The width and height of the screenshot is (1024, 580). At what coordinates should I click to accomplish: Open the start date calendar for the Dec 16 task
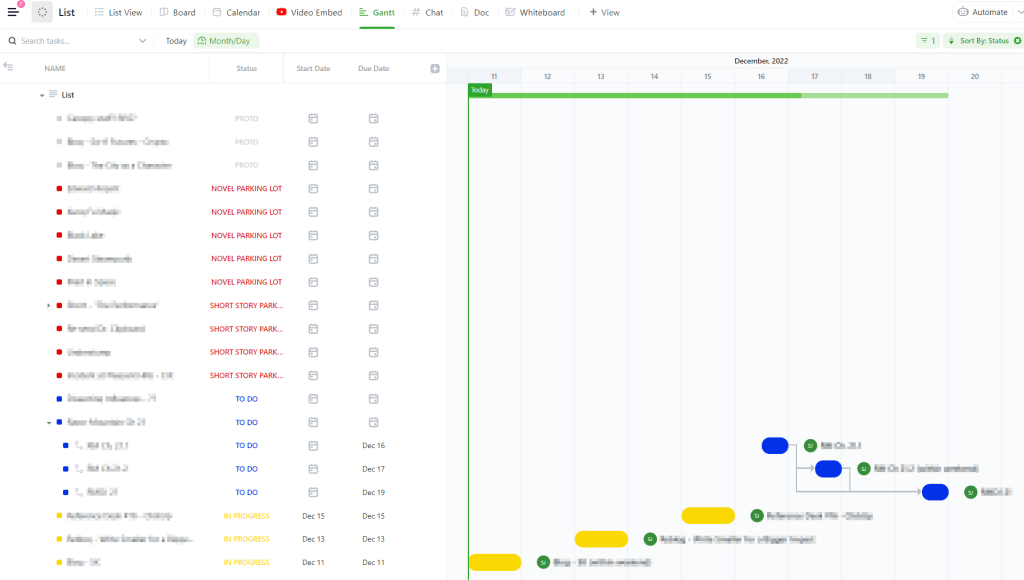tap(313, 445)
